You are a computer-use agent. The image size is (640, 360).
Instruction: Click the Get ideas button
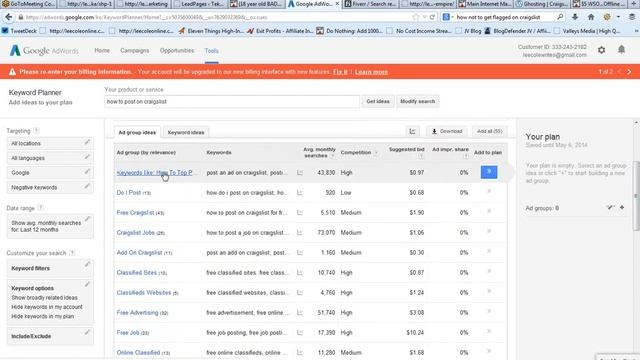[378, 101]
